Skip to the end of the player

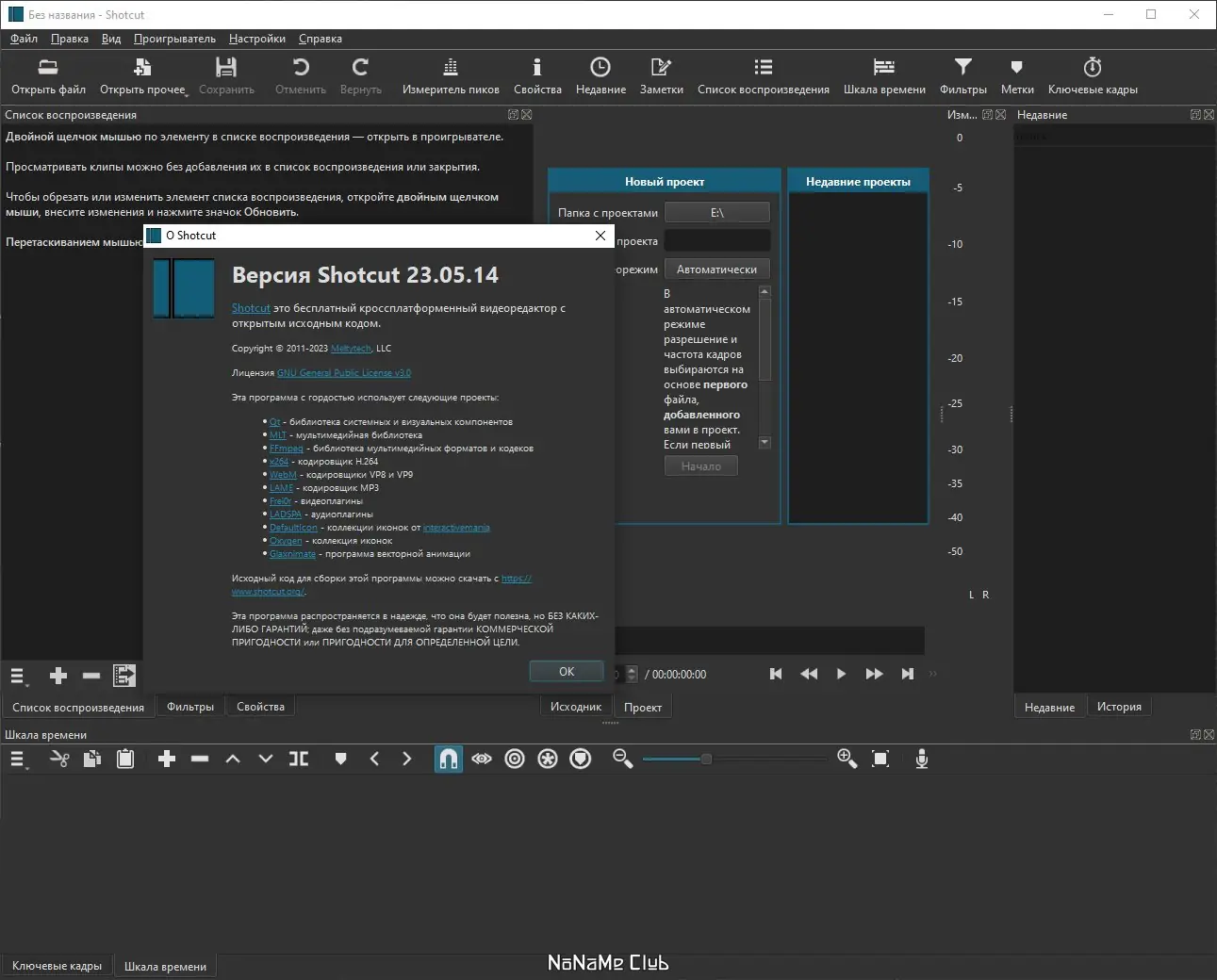(907, 674)
